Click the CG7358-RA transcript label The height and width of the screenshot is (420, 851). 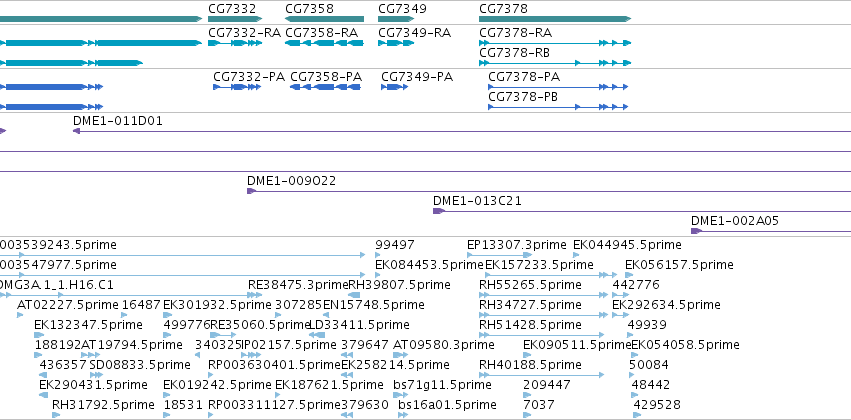321,33
